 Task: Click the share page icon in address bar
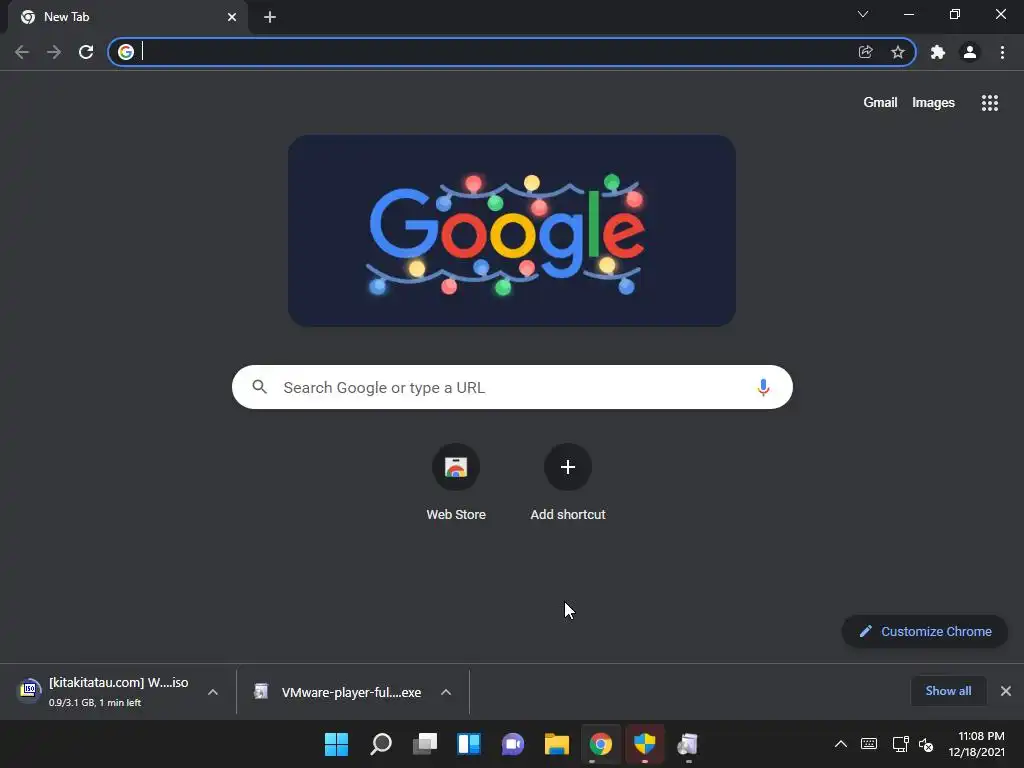(x=865, y=52)
